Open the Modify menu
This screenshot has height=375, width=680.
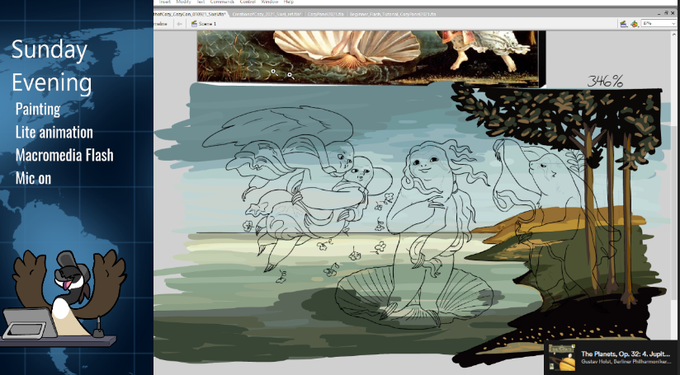(x=183, y=2)
